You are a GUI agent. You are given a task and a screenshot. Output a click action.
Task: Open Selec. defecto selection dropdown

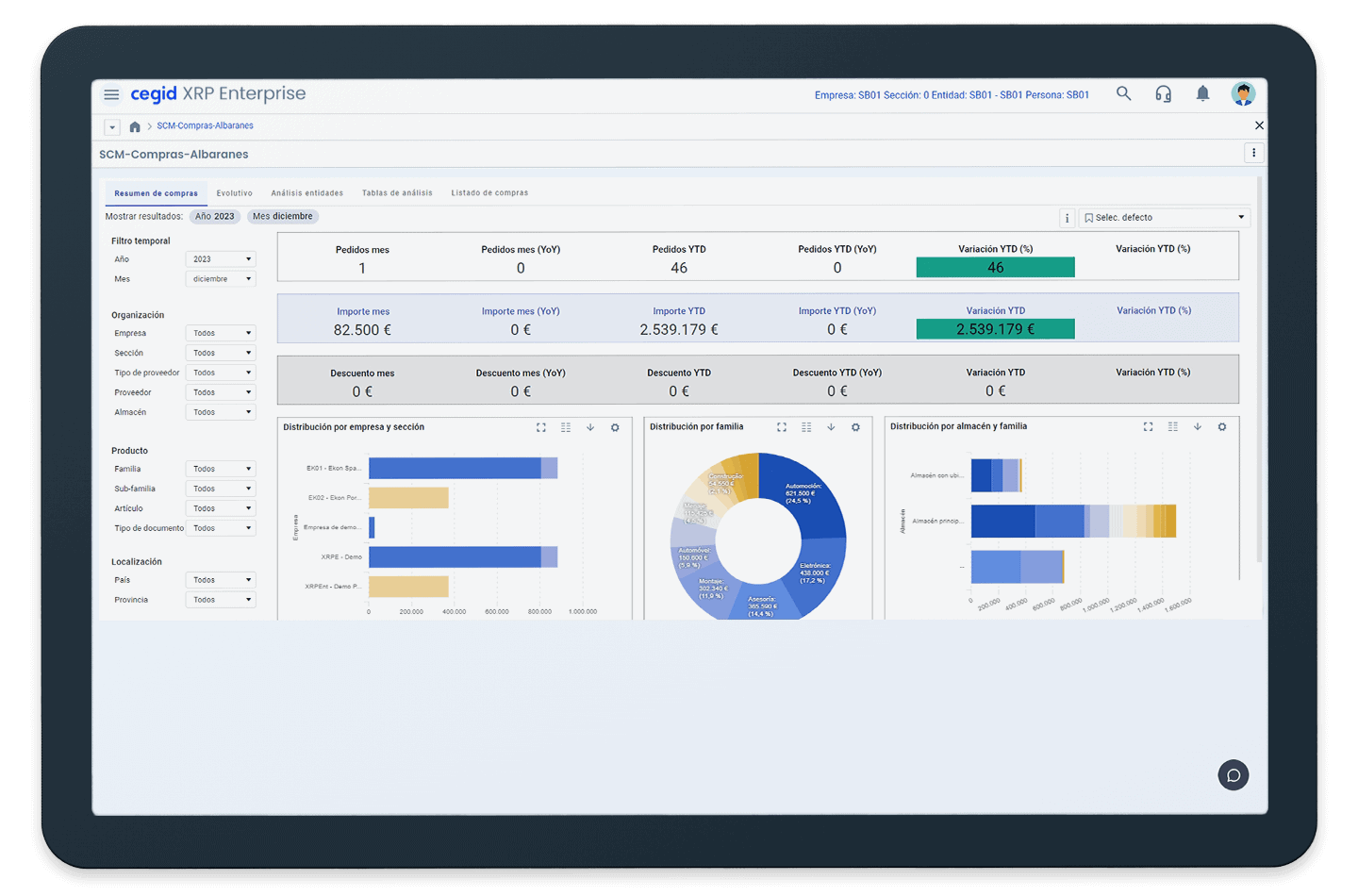[x=1165, y=218]
